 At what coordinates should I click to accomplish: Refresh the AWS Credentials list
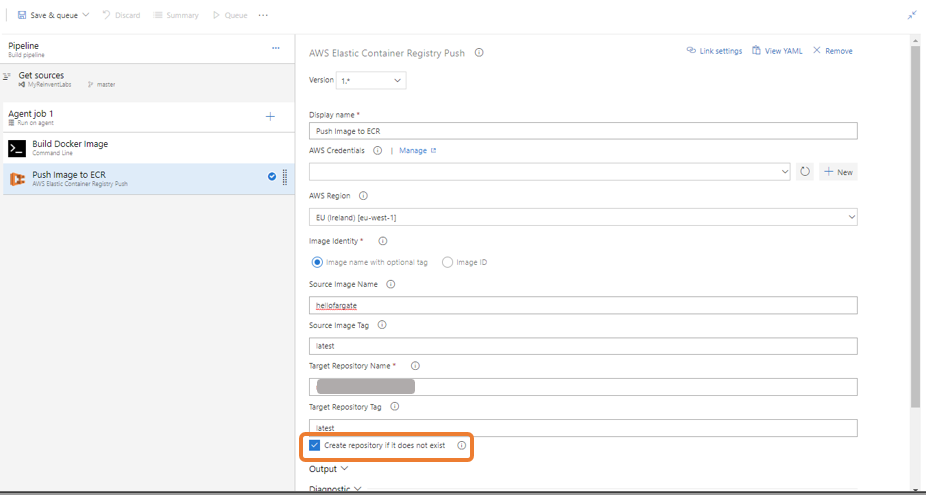[x=805, y=172]
